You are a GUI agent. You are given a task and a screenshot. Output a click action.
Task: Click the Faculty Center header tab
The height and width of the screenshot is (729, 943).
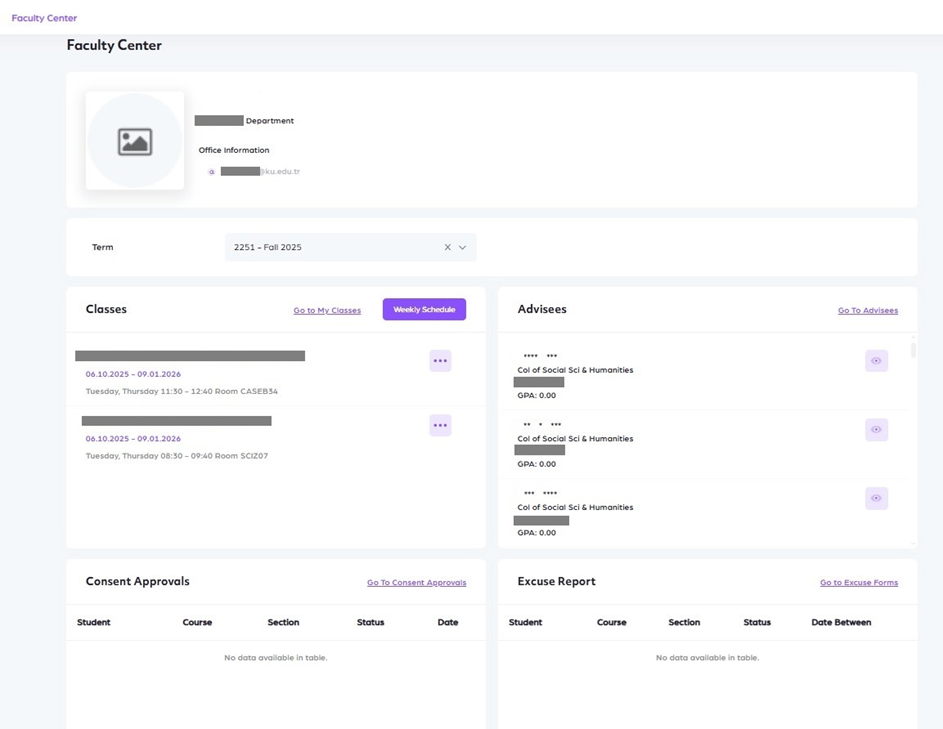(x=44, y=18)
